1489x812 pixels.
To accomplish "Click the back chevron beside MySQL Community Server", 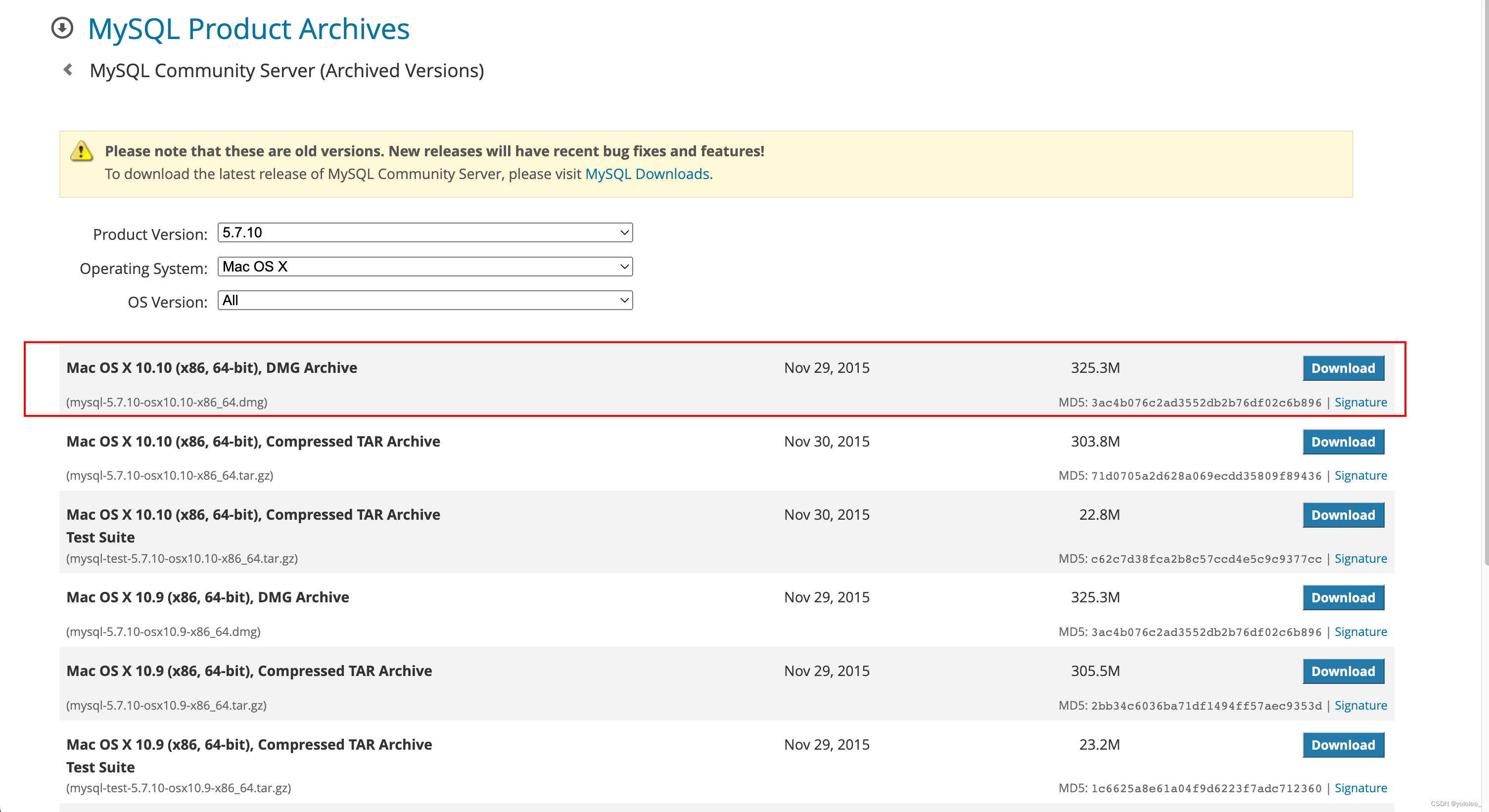I will (68, 70).
